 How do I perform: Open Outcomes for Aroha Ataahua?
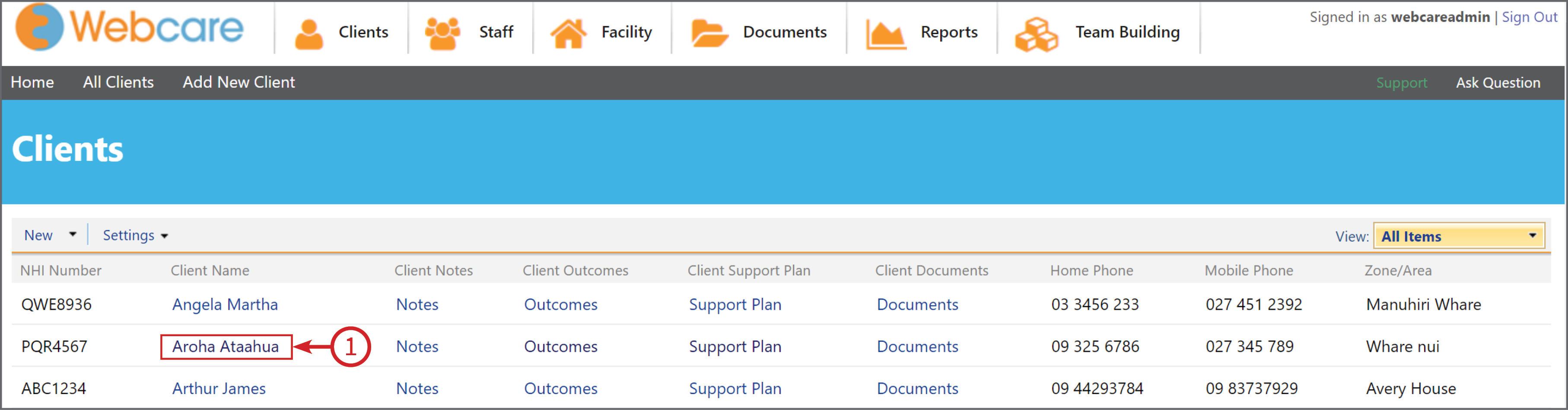[x=560, y=346]
